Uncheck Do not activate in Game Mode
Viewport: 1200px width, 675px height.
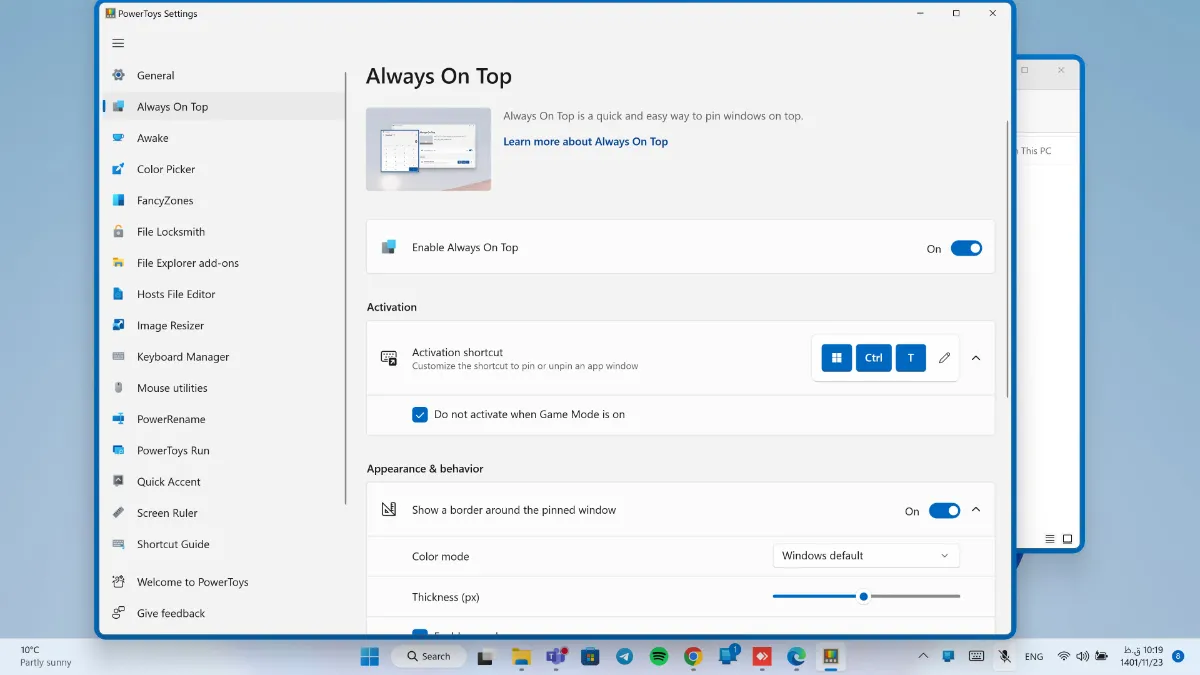click(420, 414)
